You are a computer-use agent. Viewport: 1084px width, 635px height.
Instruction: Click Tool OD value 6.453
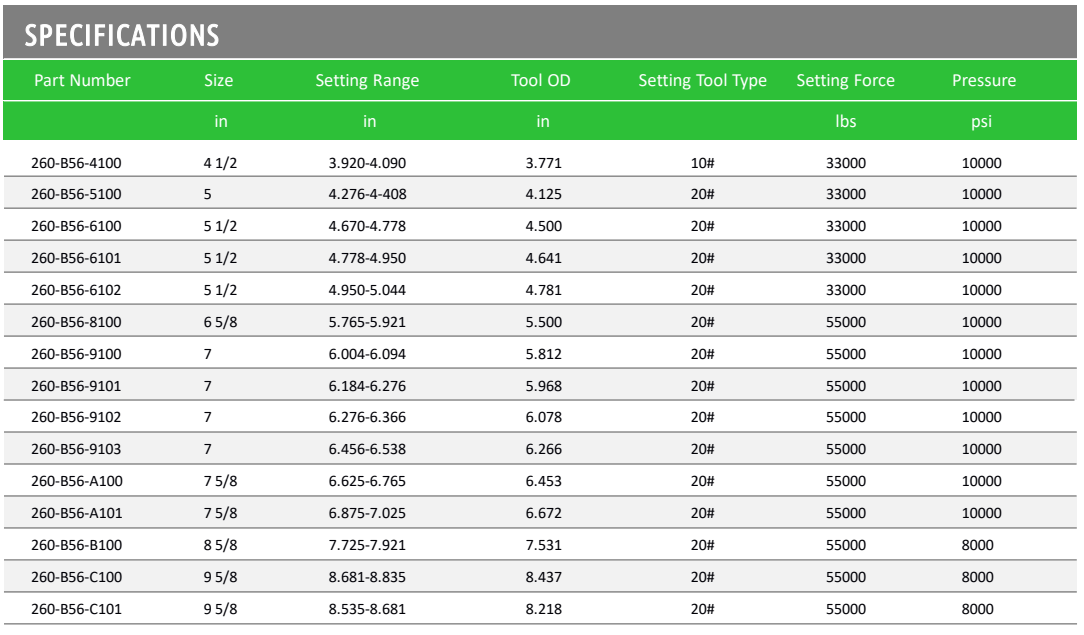pos(543,481)
